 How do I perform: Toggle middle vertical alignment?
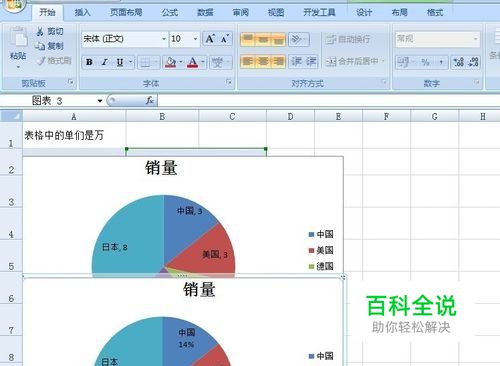click(x=263, y=39)
